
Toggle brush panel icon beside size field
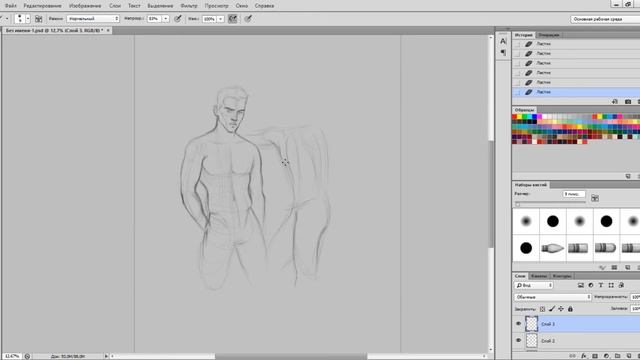[x=595, y=198]
